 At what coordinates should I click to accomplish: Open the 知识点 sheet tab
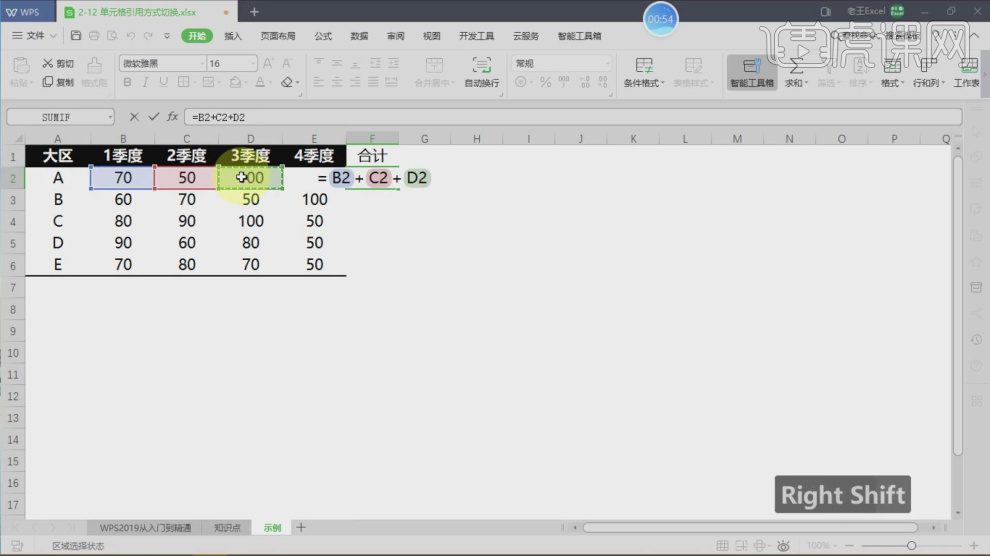click(x=227, y=528)
